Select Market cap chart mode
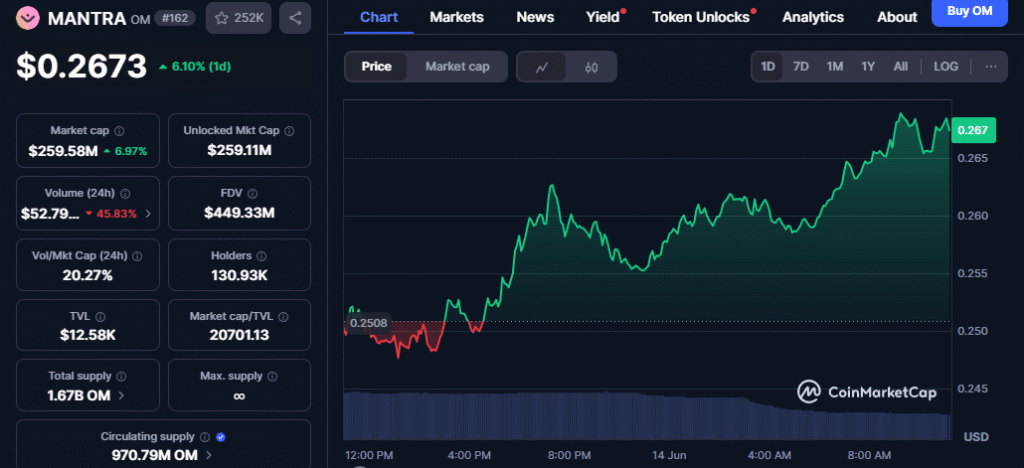 tap(457, 67)
